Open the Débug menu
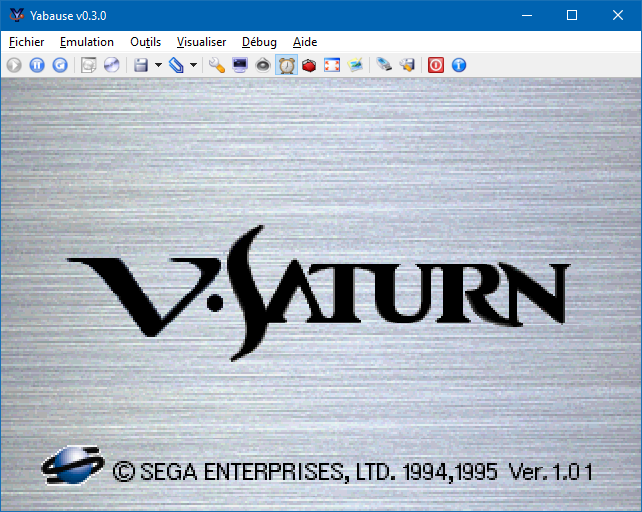 pyautogui.click(x=259, y=42)
